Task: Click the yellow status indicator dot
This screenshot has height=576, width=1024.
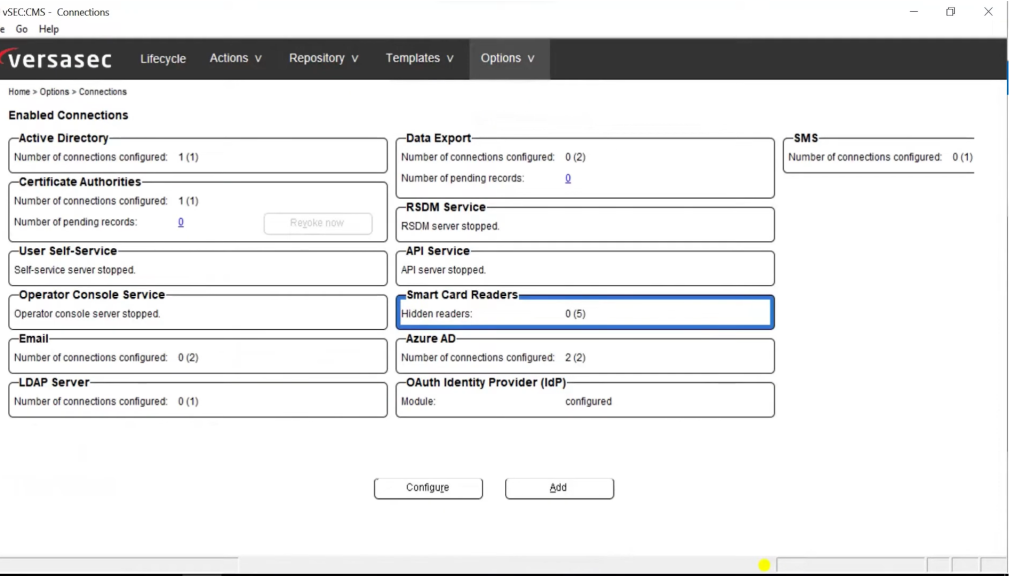Action: point(764,566)
